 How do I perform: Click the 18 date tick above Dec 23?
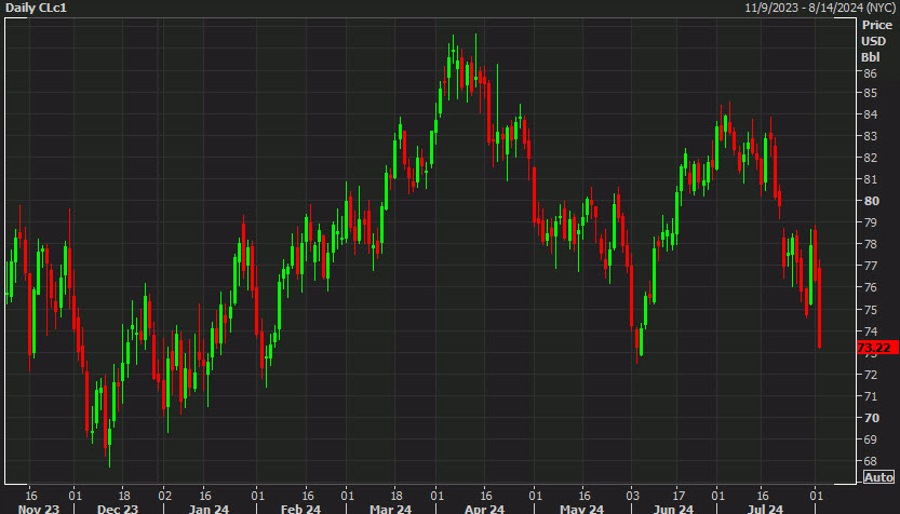pyautogui.click(x=124, y=496)
